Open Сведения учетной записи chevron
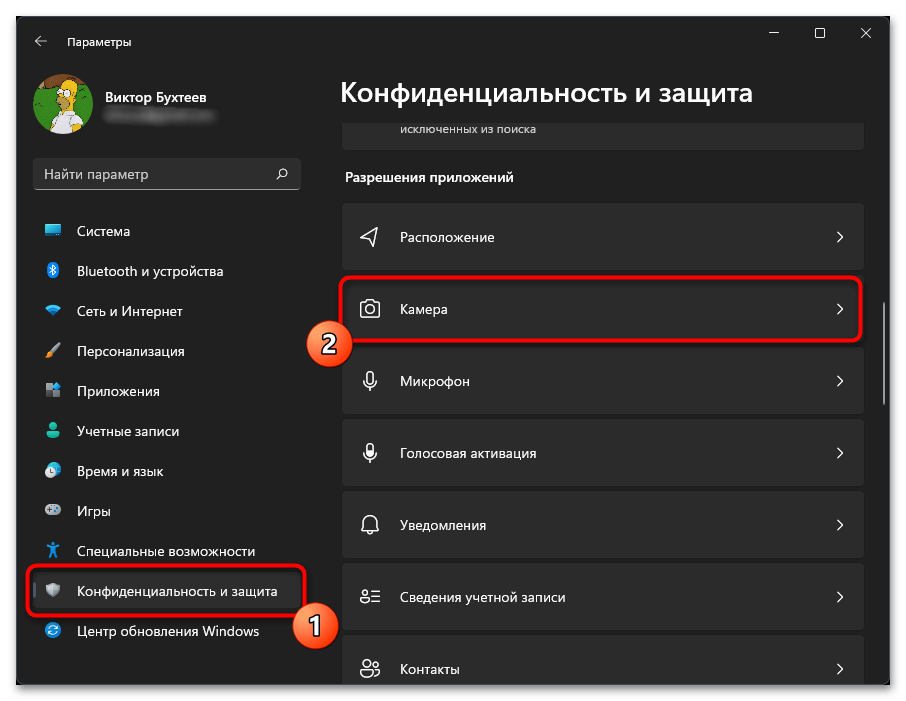The image size is (906, 701). 840,597
